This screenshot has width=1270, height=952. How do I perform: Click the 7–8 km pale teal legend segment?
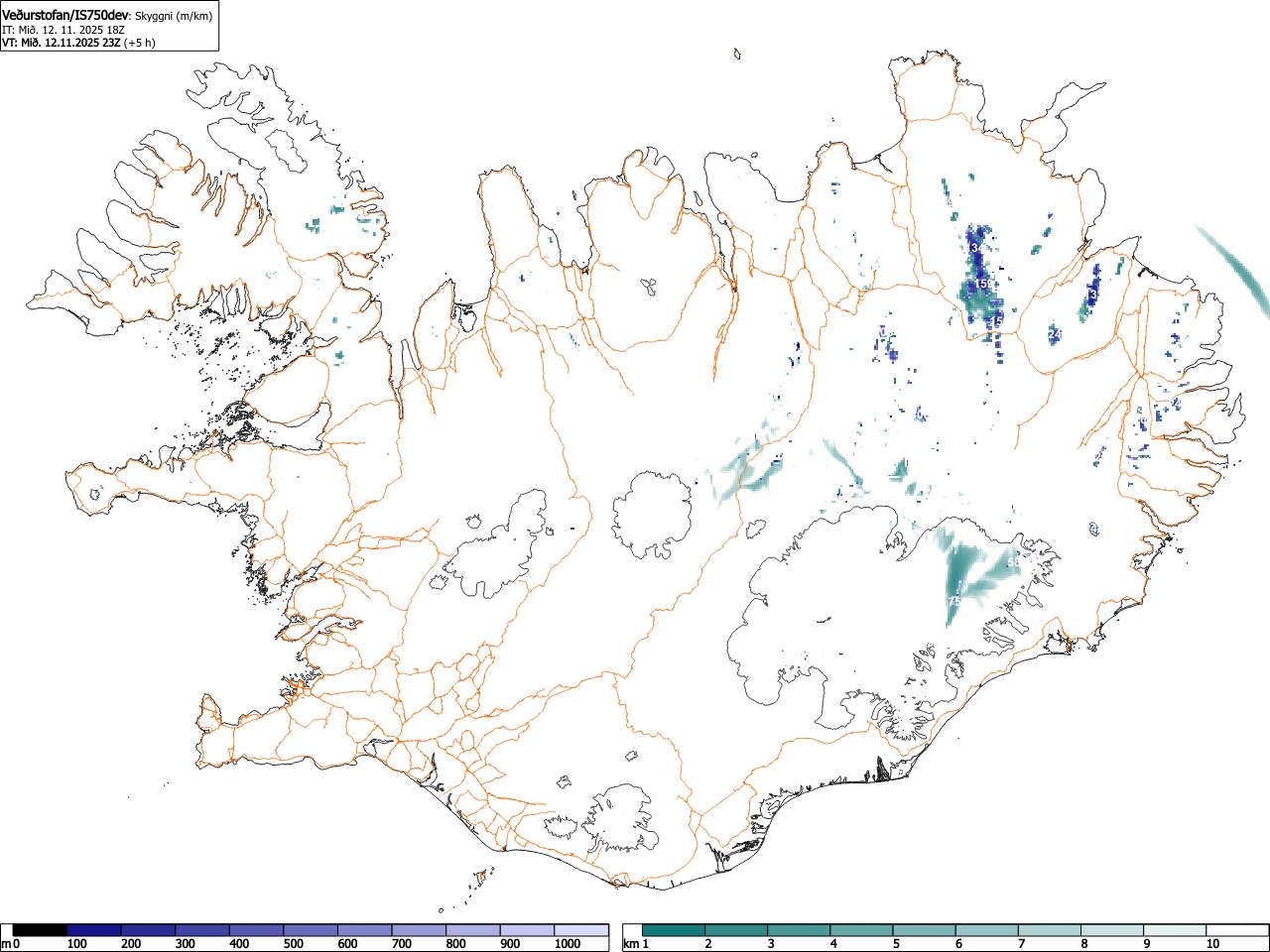pos(1049,930)
